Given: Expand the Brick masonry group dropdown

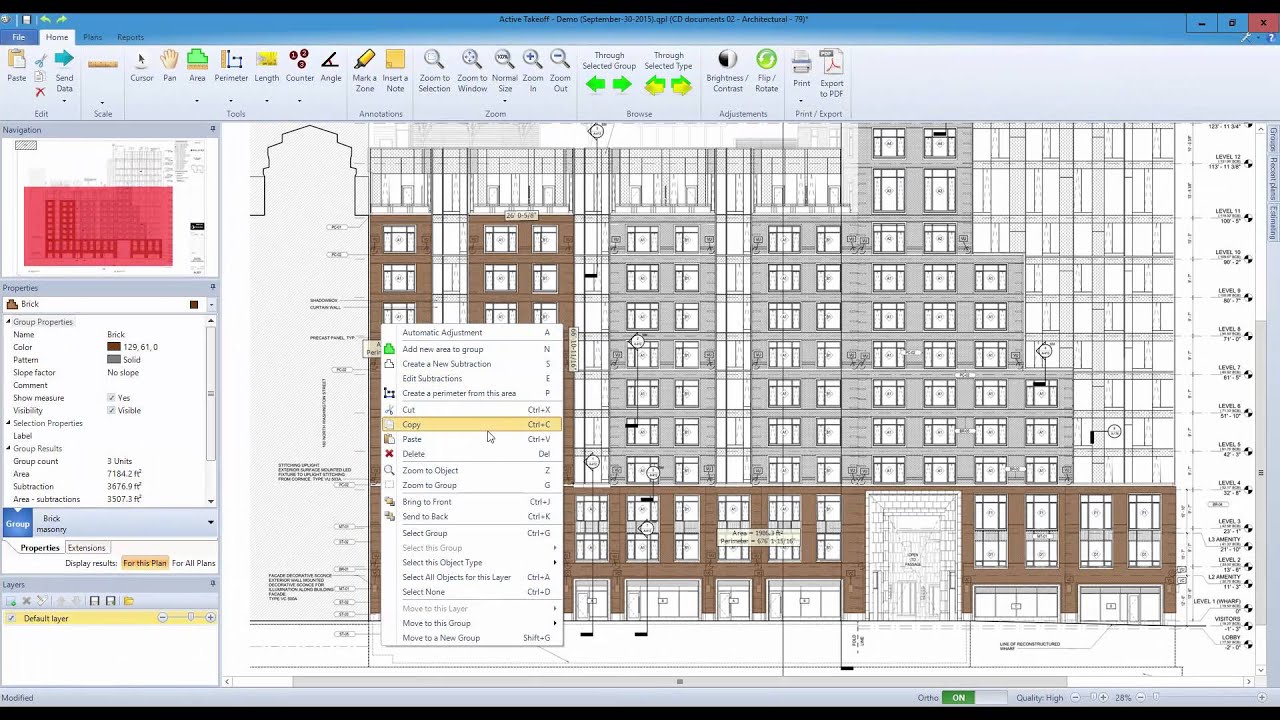Looking at the screenshot, I should [210, 522].
